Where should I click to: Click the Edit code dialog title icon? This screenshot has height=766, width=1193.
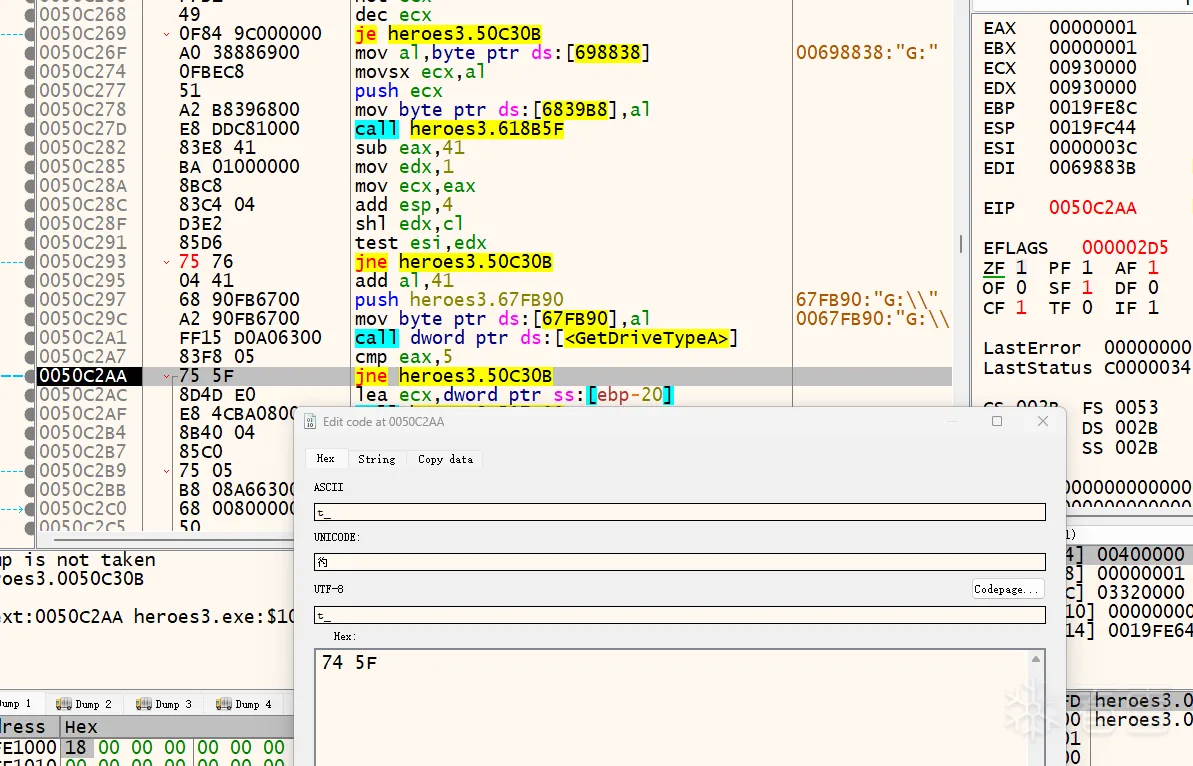[310, 422]
